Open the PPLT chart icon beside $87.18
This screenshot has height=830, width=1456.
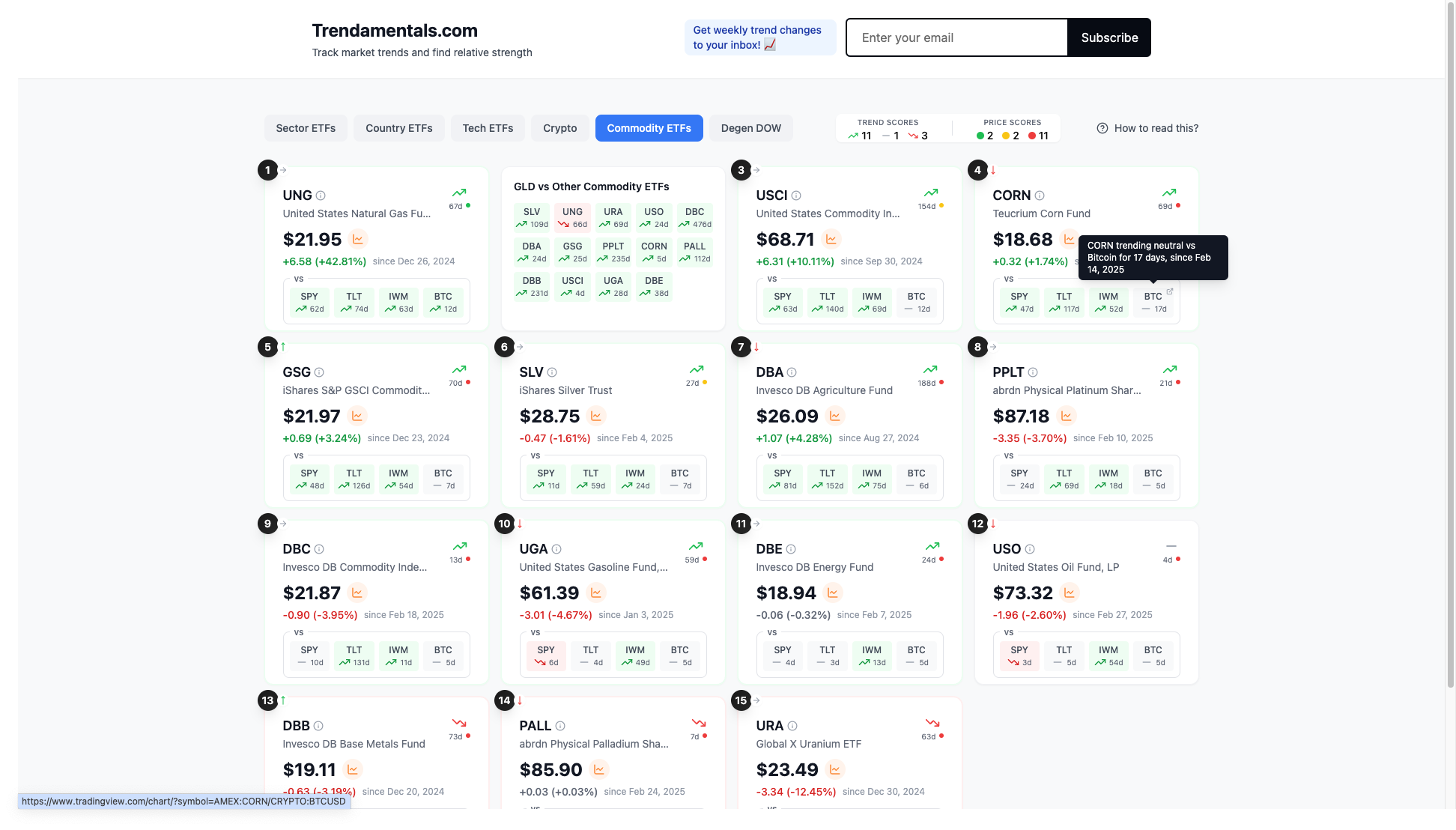pyautogui.click(x=1067, y=416)
